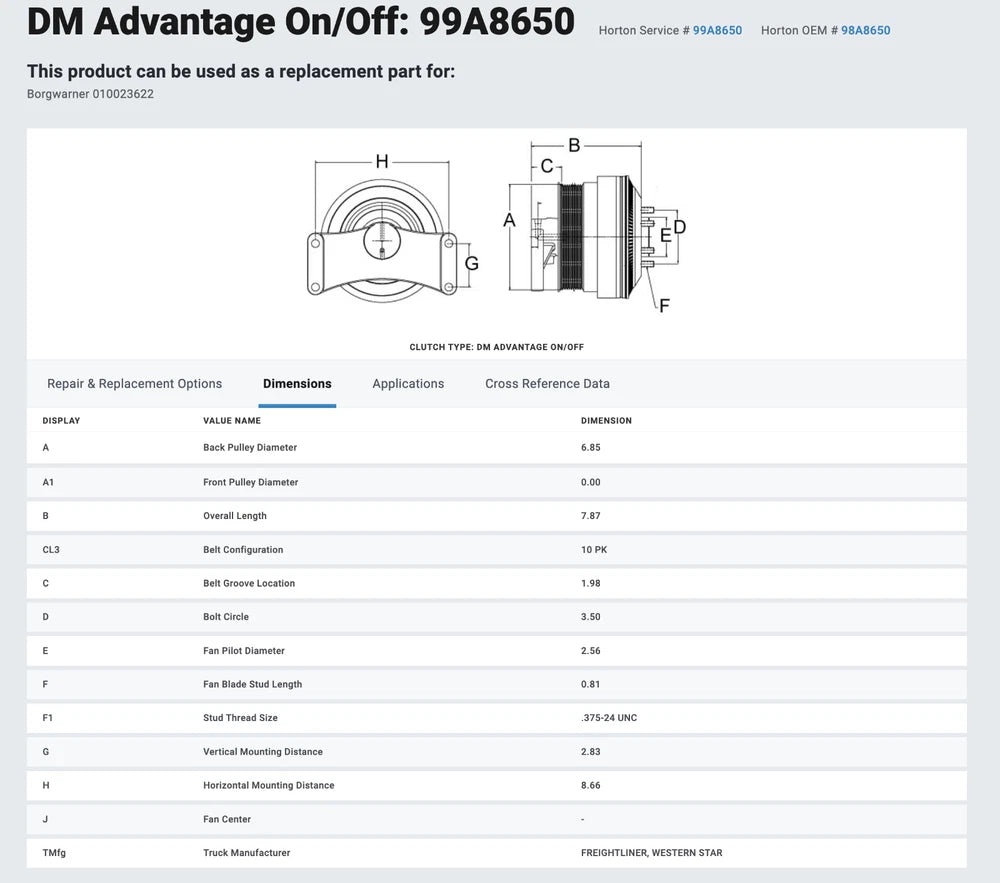The height and width of the screenshot is (883, 1000).
Task: Click the DIMENSION column header
Action: tap(606, 421)
